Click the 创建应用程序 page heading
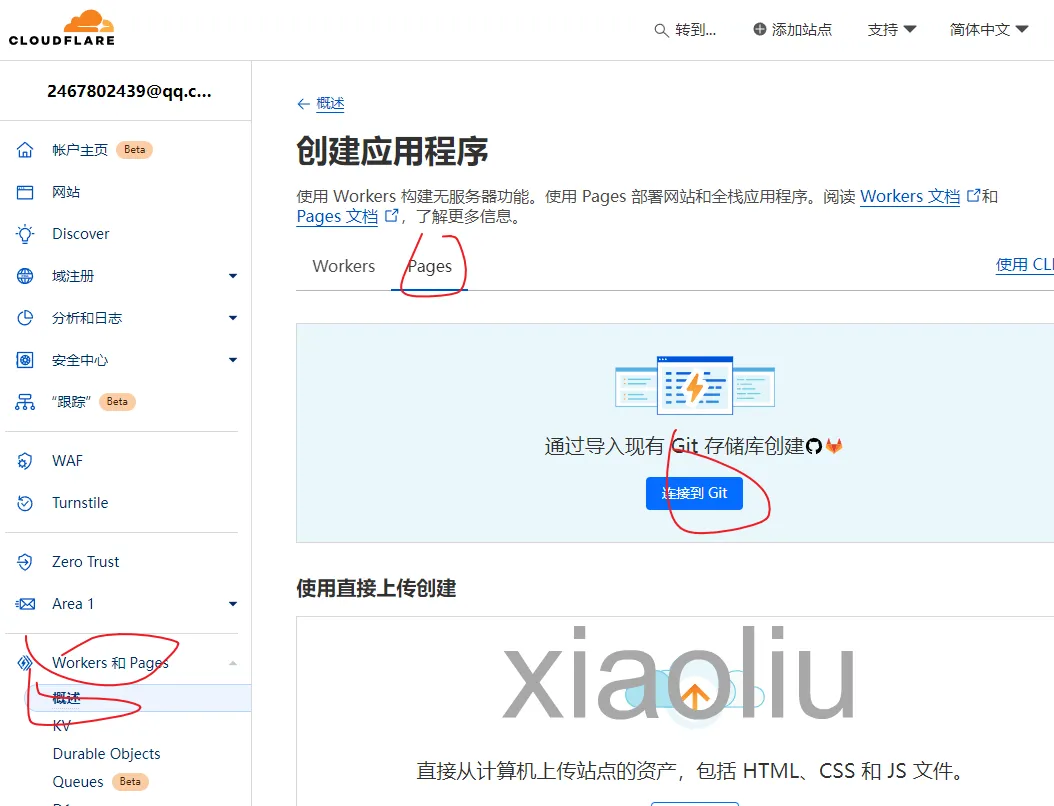The width and height of the screenshot is (1054, 806). (x=392, y=151)
